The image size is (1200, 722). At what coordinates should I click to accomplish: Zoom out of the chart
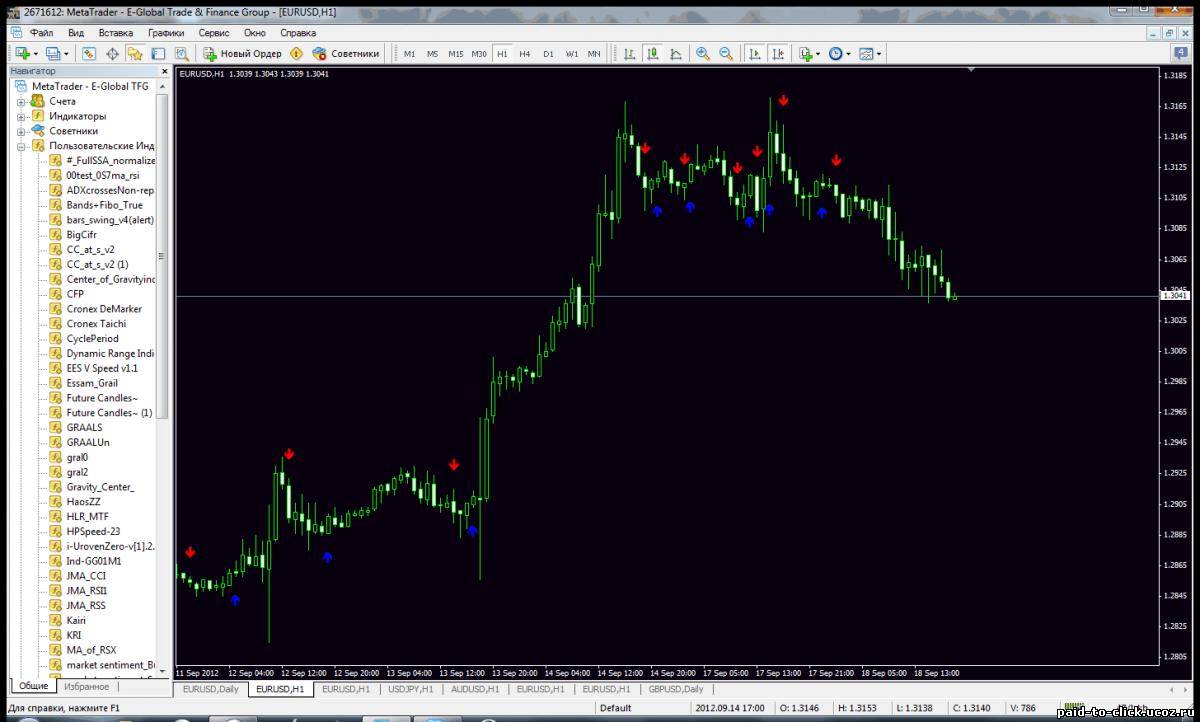726,53
